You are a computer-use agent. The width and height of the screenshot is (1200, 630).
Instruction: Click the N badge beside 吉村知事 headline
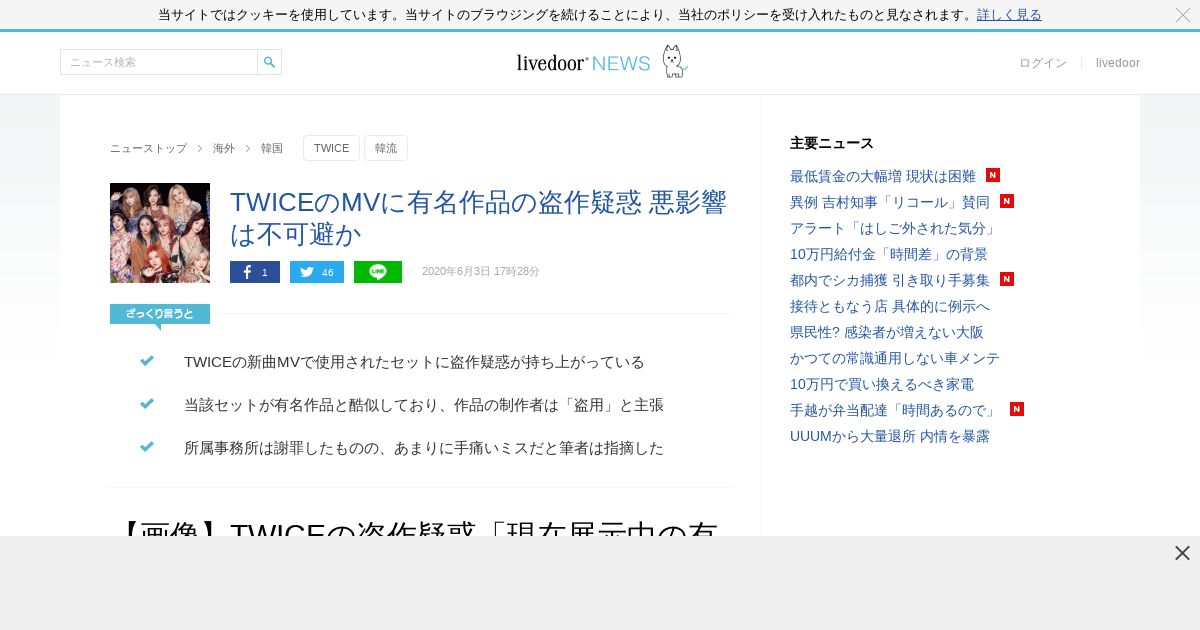click(x=1007, y=201)
